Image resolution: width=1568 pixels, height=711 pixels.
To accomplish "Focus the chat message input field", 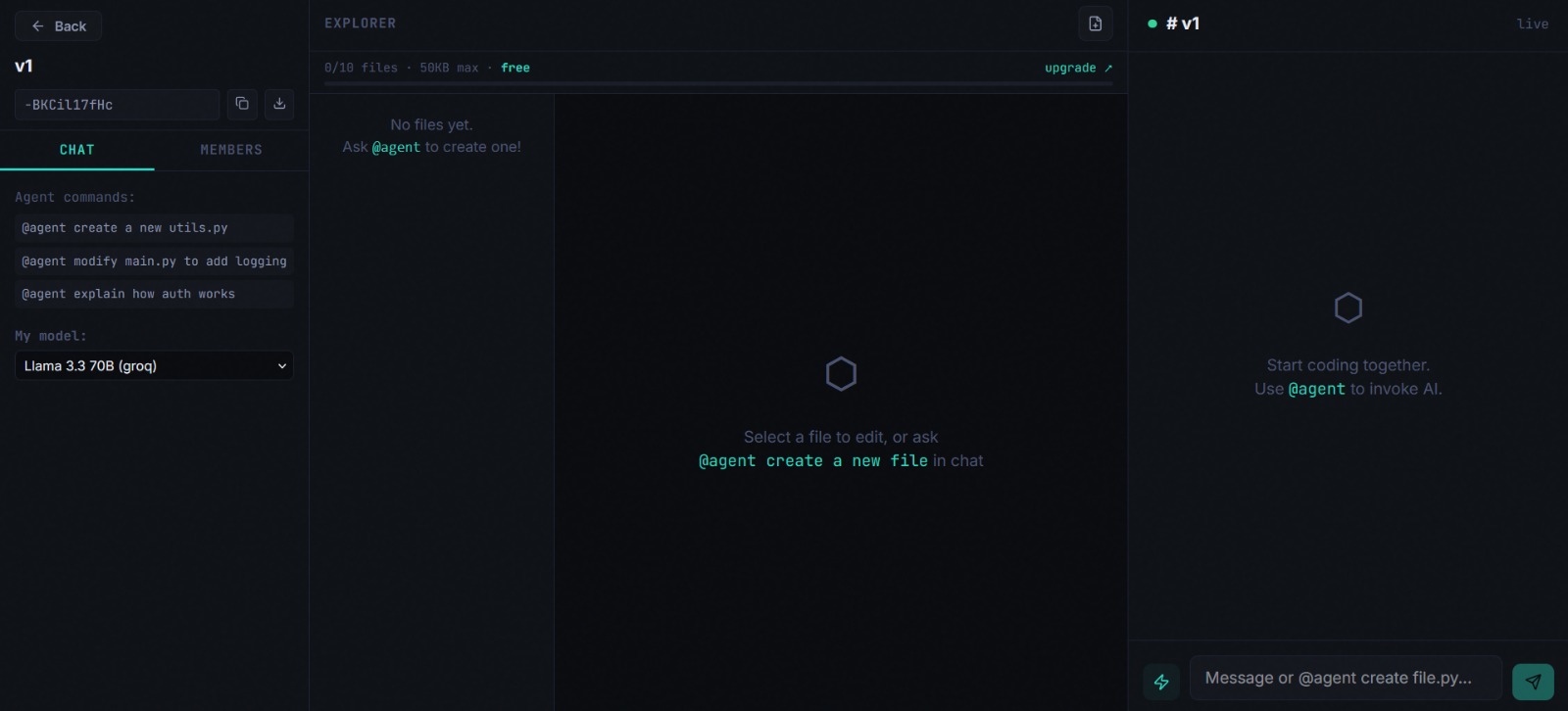I will point(1346,678).
